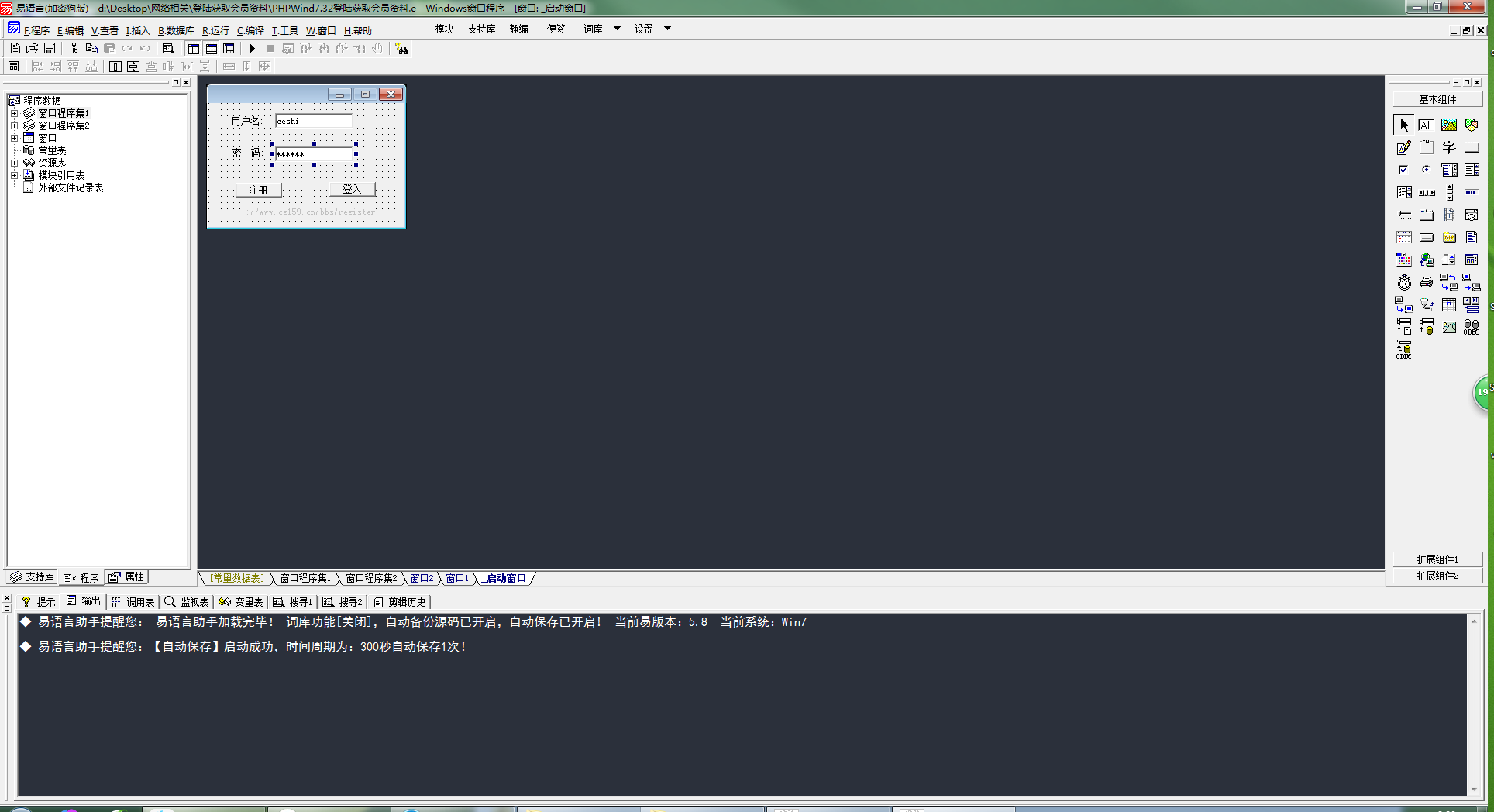Screen dimensions: 1494x812
Task: Select the hyperlink globe component icon
Action: point(1426,260)
